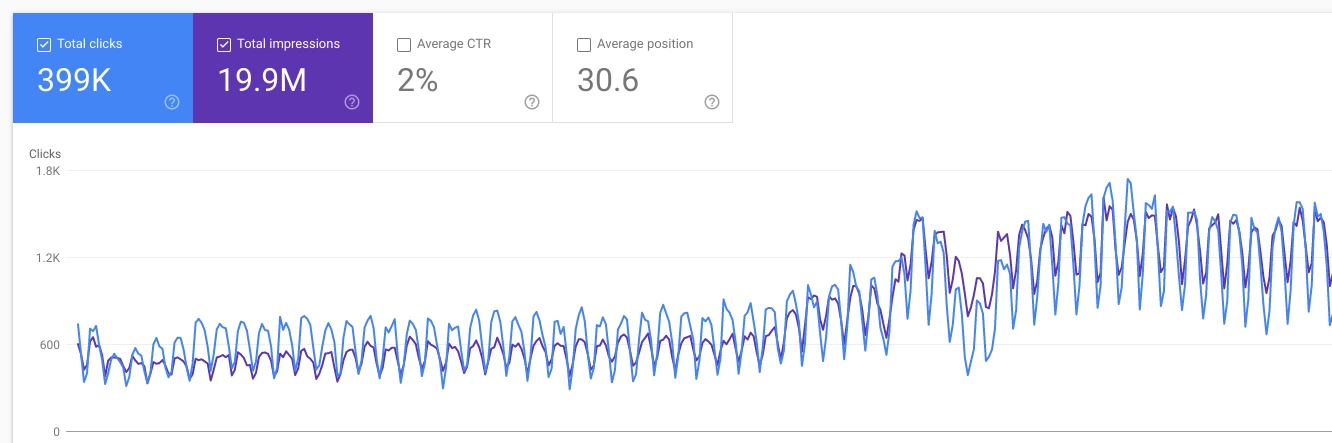Click the 0 baseline axis label
The height and width of the screenshot is (443, 1332).
(x=57, y=432)
